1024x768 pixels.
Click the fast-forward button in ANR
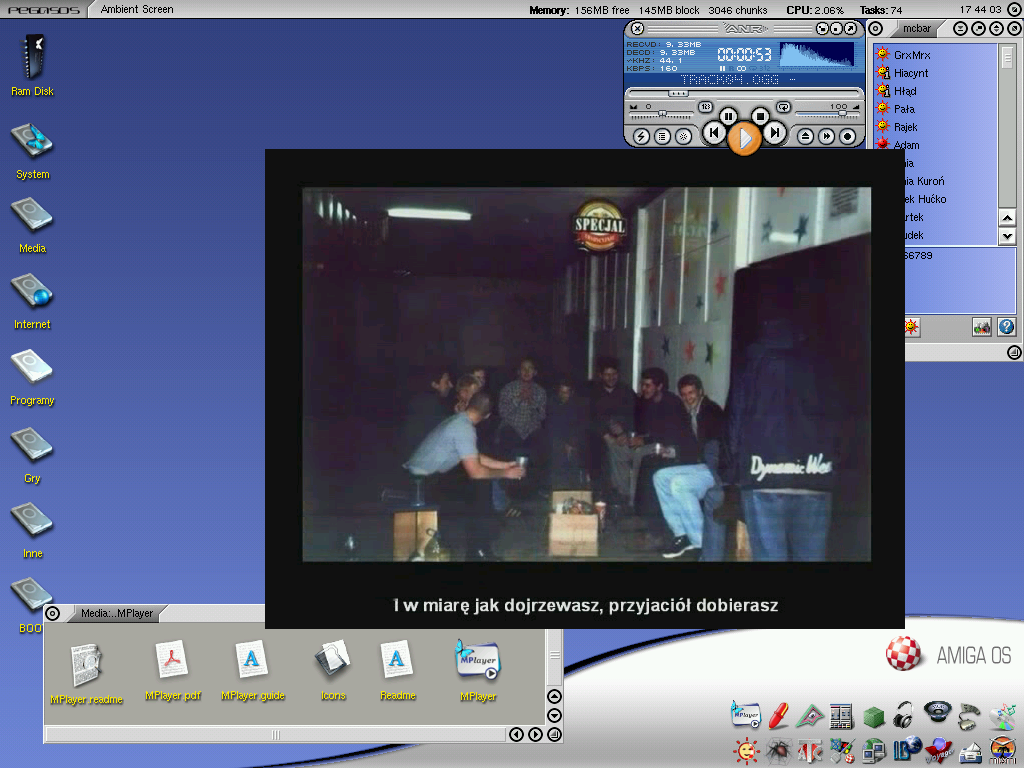click(826, 136)
